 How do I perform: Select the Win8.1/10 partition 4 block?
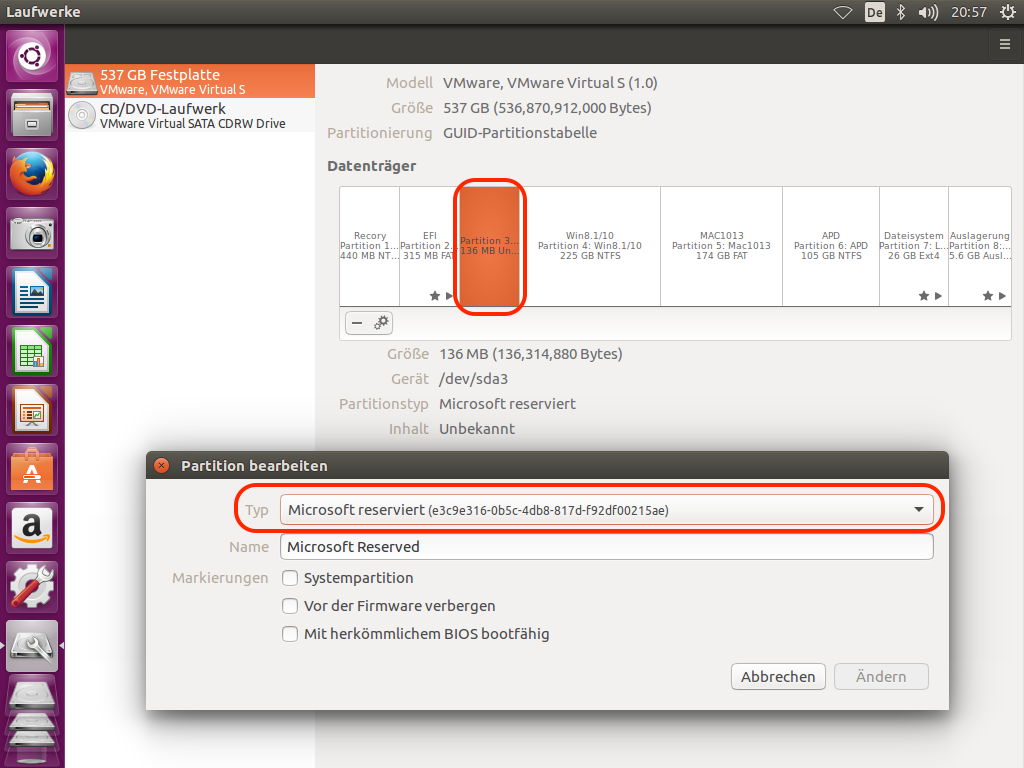coord(590,246)
